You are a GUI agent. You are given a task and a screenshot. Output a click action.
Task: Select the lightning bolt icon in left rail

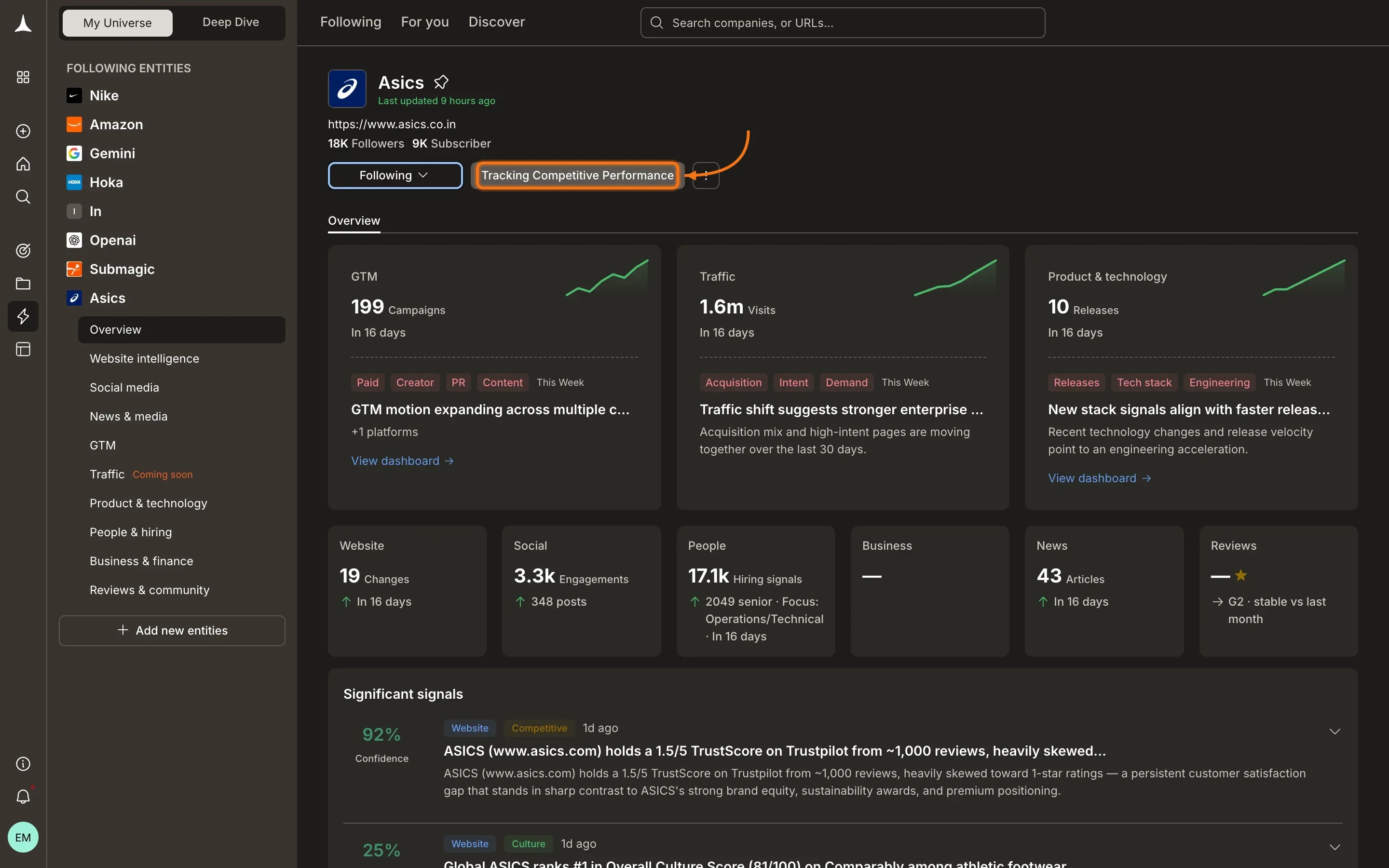(x=23, y=316)
